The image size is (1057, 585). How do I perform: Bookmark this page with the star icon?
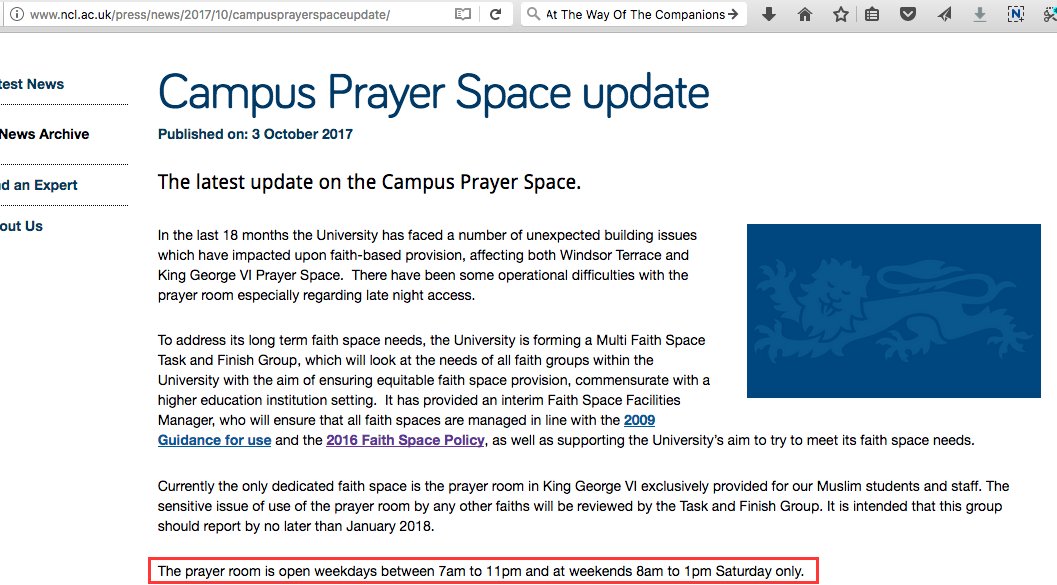click(x=841, y=14)
